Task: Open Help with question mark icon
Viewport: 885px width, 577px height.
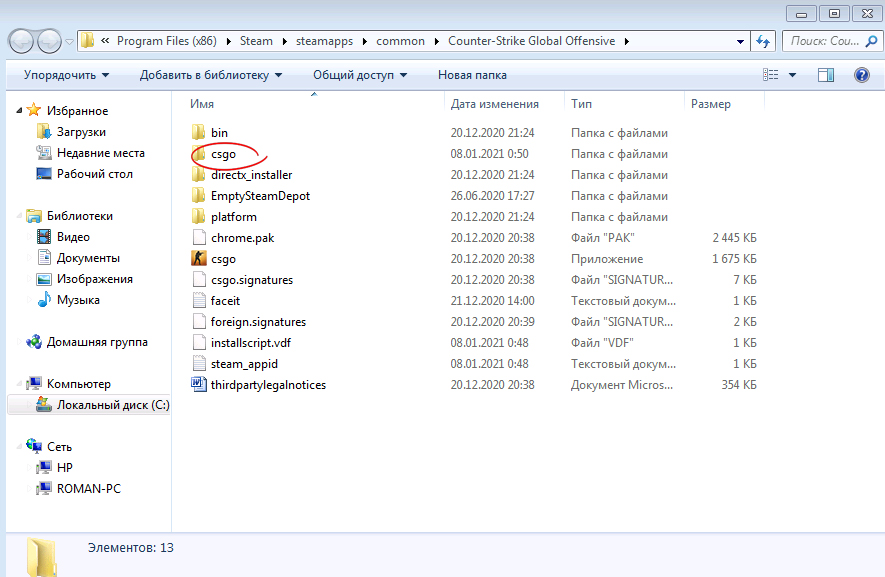Action: pos(862,75)
